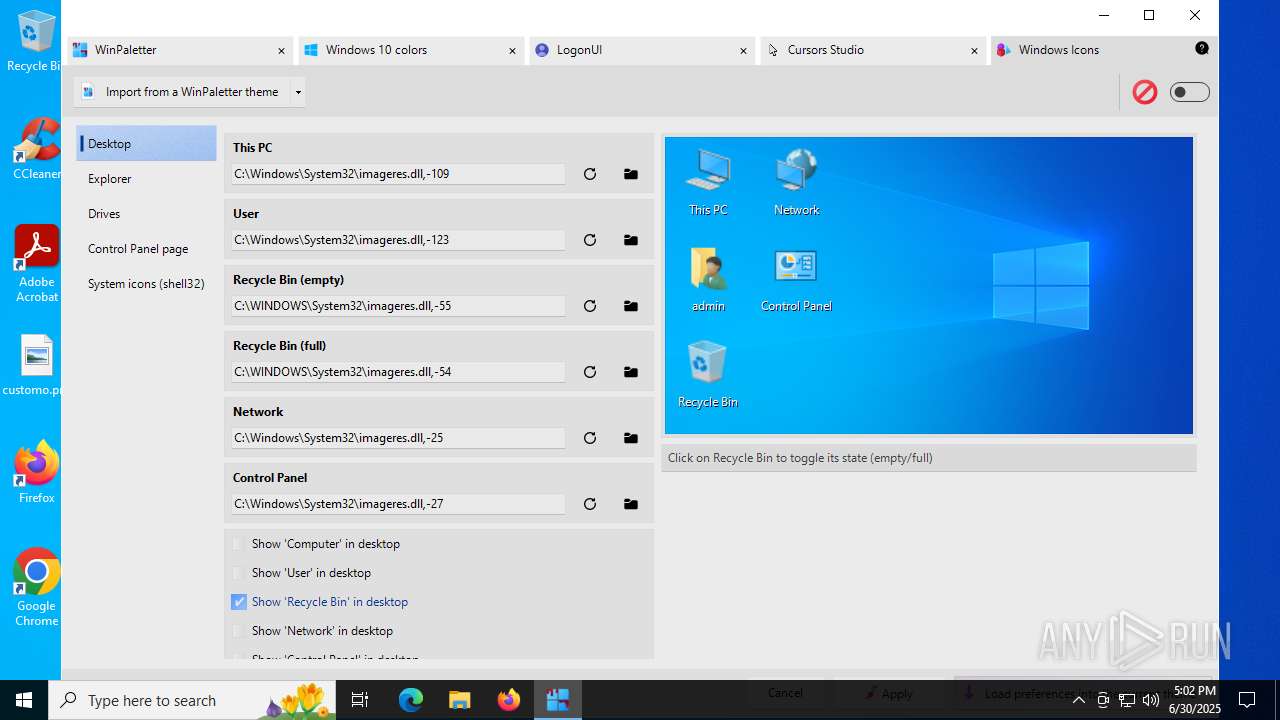Click the Recycle Bin in the preview
This screenshot has width=1280, height=720.
tap(707, 374)
